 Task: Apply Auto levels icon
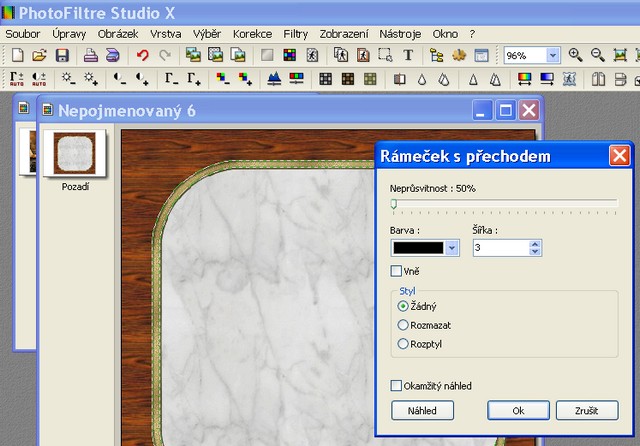pos(17,79)
